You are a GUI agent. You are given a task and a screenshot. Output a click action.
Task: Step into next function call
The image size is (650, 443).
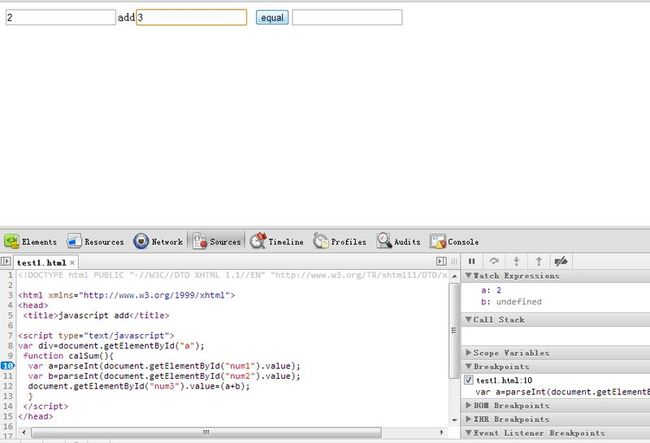(x=517, y=261)
